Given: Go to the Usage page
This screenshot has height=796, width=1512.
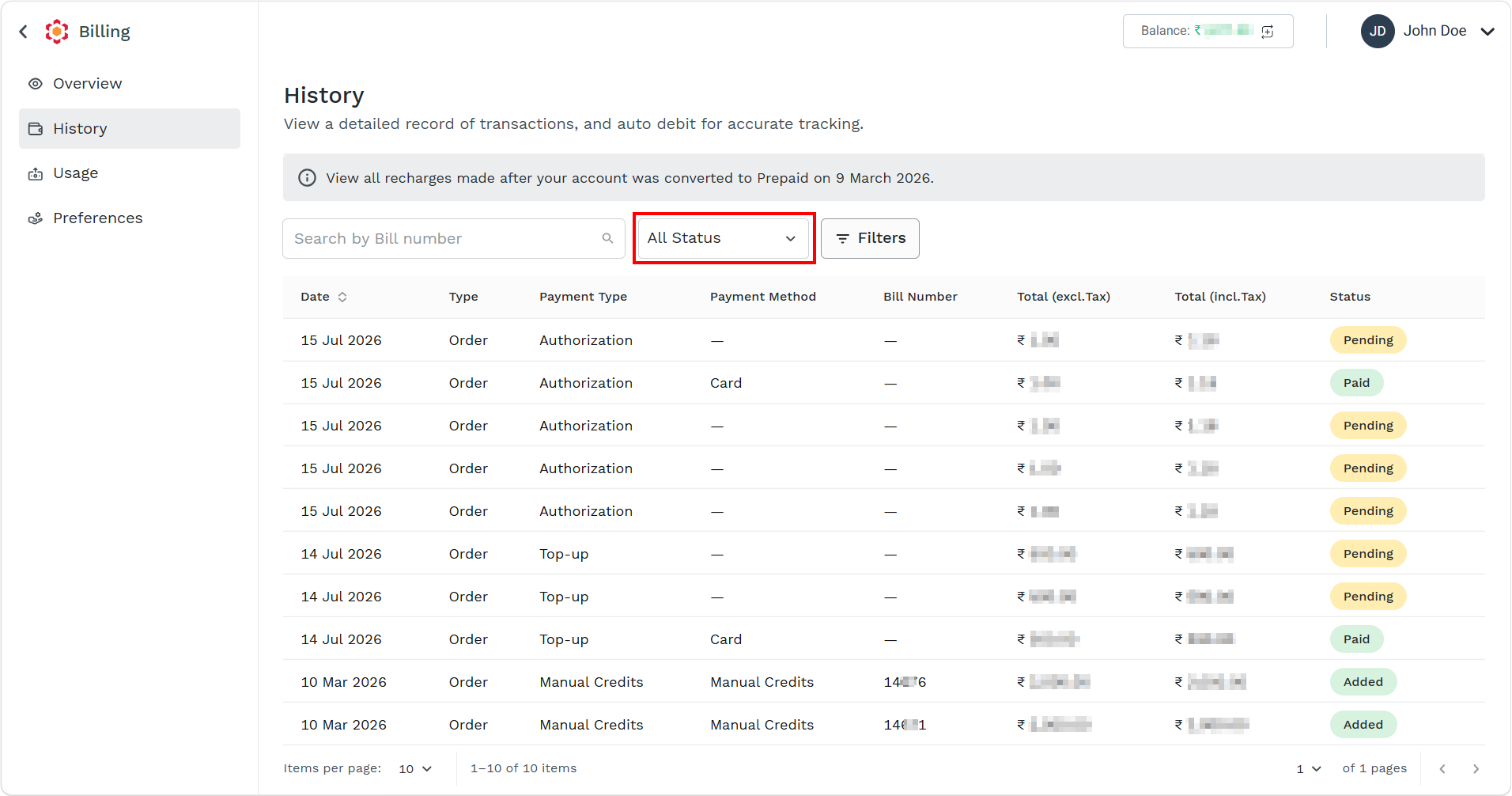Looking at the screenshot, I should (x=130, y=173).
